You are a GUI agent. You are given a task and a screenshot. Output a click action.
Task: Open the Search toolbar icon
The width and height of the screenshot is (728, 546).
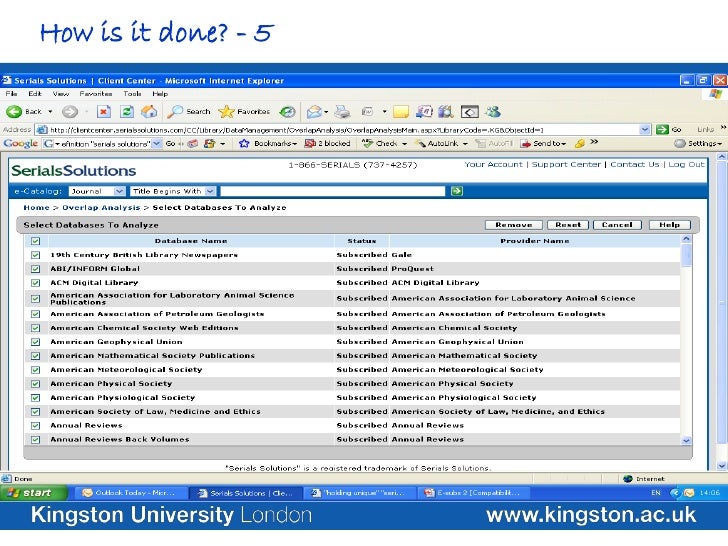pyautogui.click(x=175, y=111)
